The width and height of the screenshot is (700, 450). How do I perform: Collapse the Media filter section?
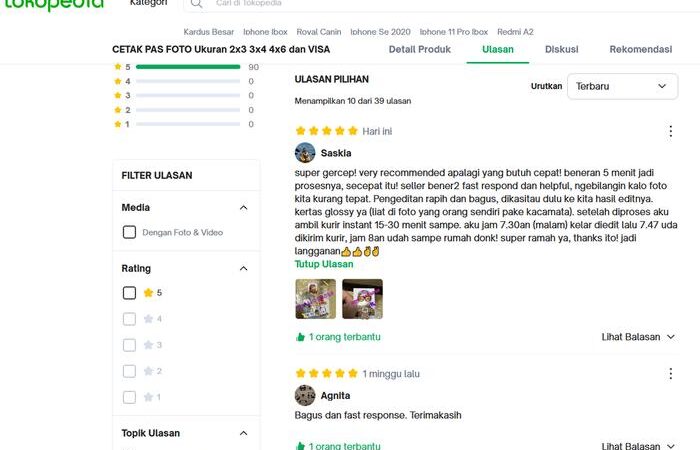click(x=243, y=208)
